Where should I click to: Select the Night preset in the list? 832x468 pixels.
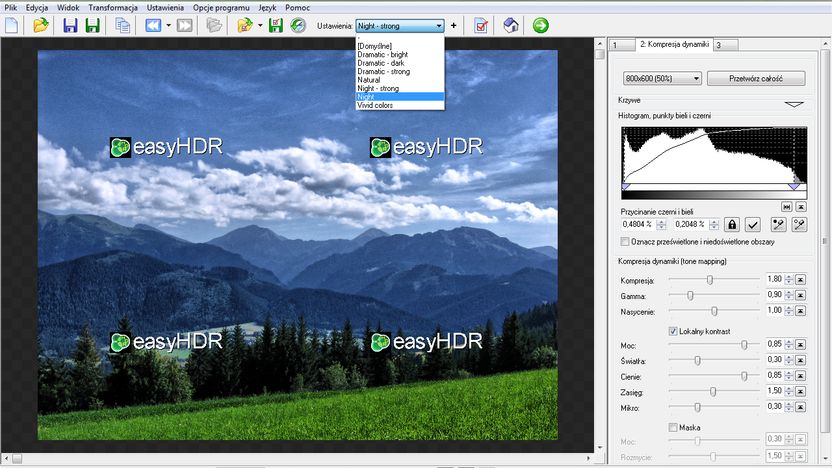pyautogui.click(x=400, y=97)
